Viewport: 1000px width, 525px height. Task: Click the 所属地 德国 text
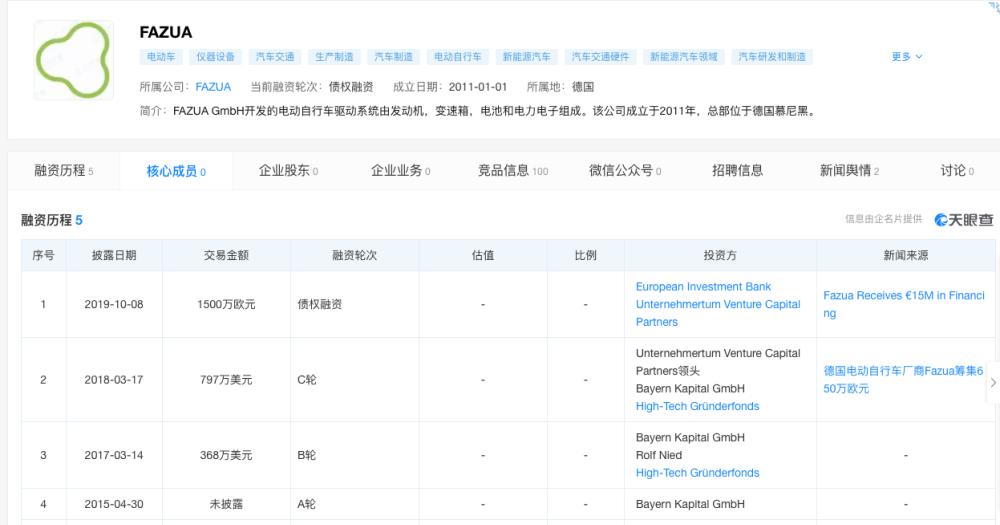tap(560, 87)
